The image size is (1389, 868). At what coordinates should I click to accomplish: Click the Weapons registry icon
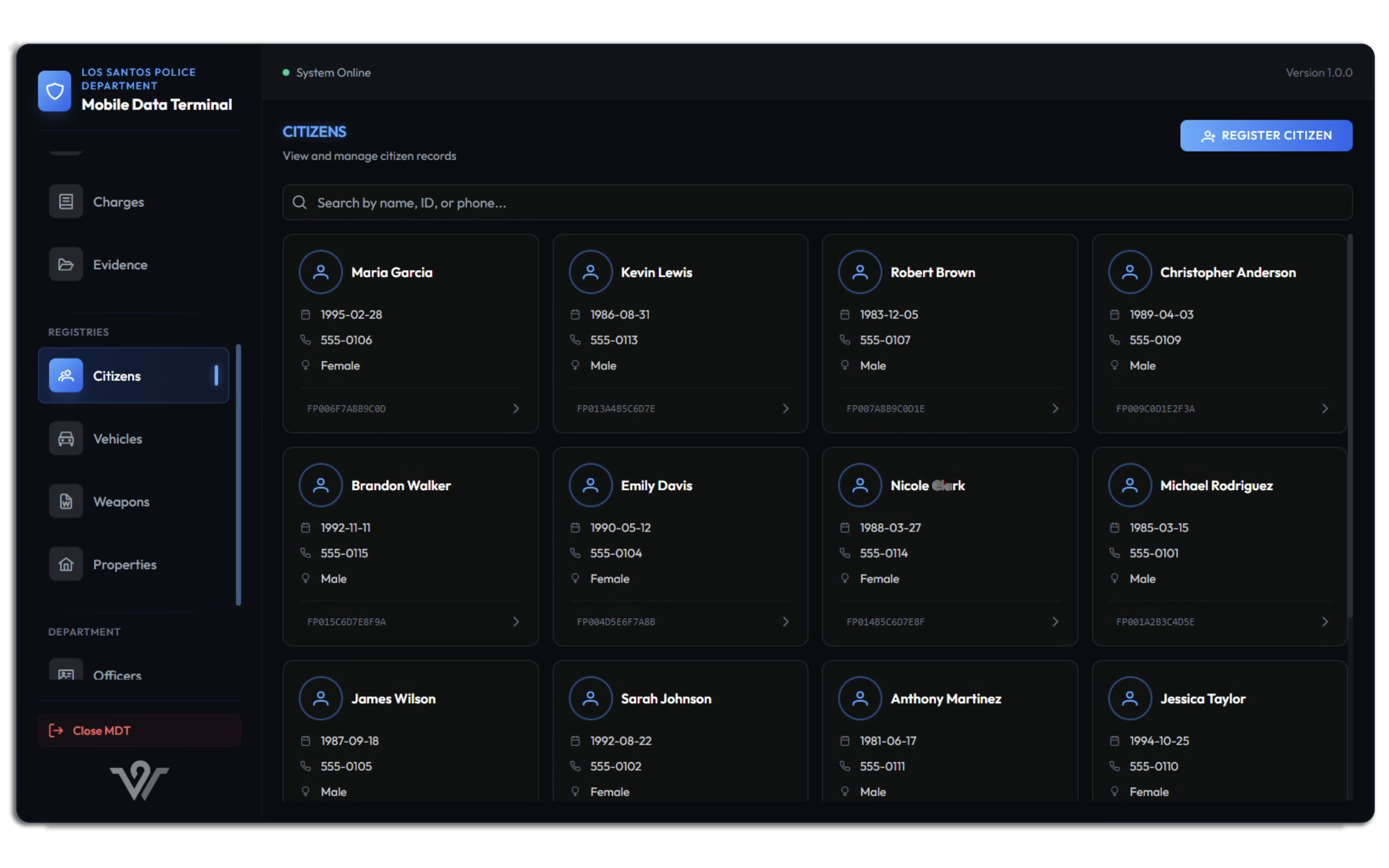tap(66, 501)
